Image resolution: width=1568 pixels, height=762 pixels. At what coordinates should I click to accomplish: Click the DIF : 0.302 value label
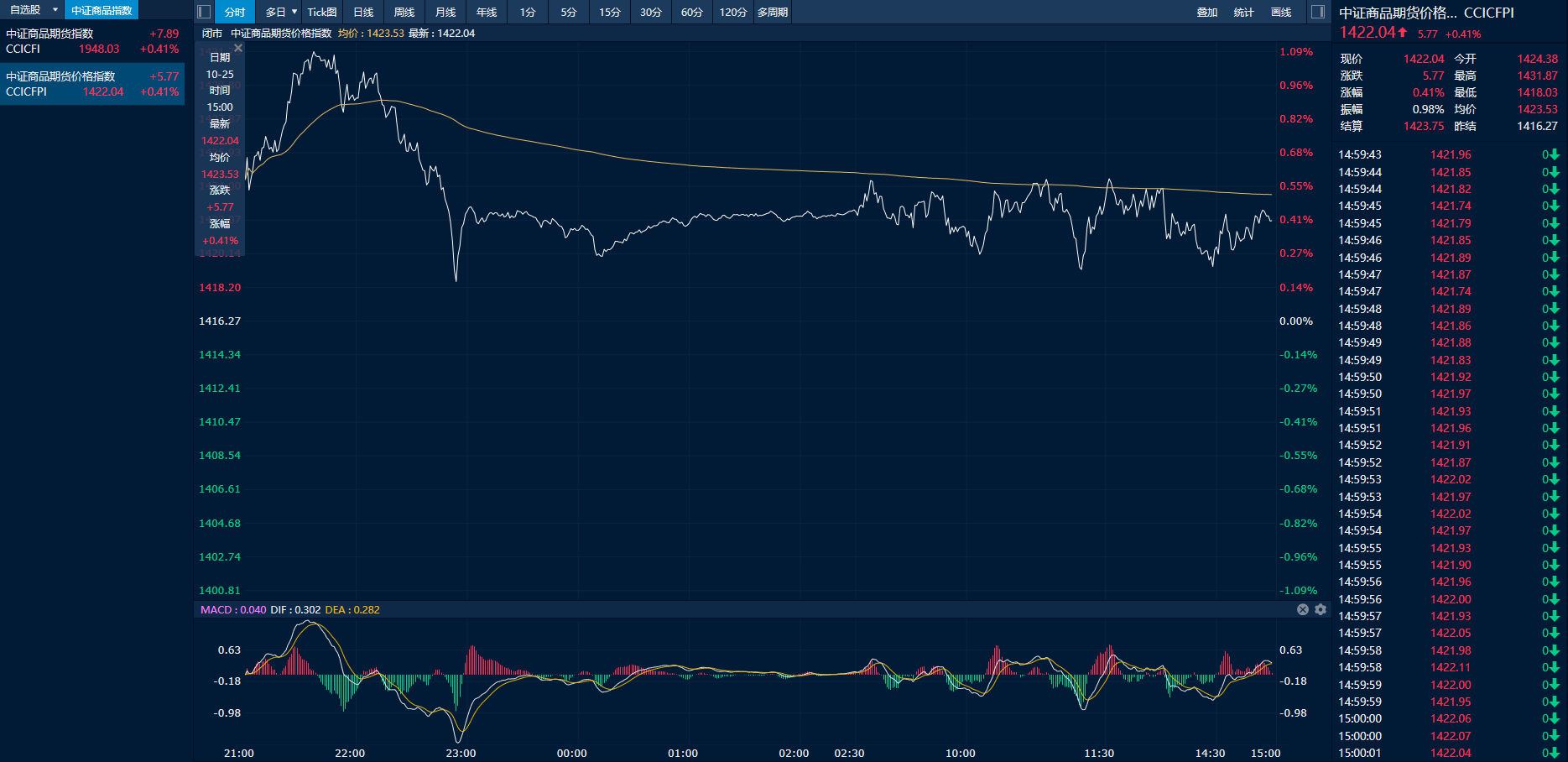295,609
